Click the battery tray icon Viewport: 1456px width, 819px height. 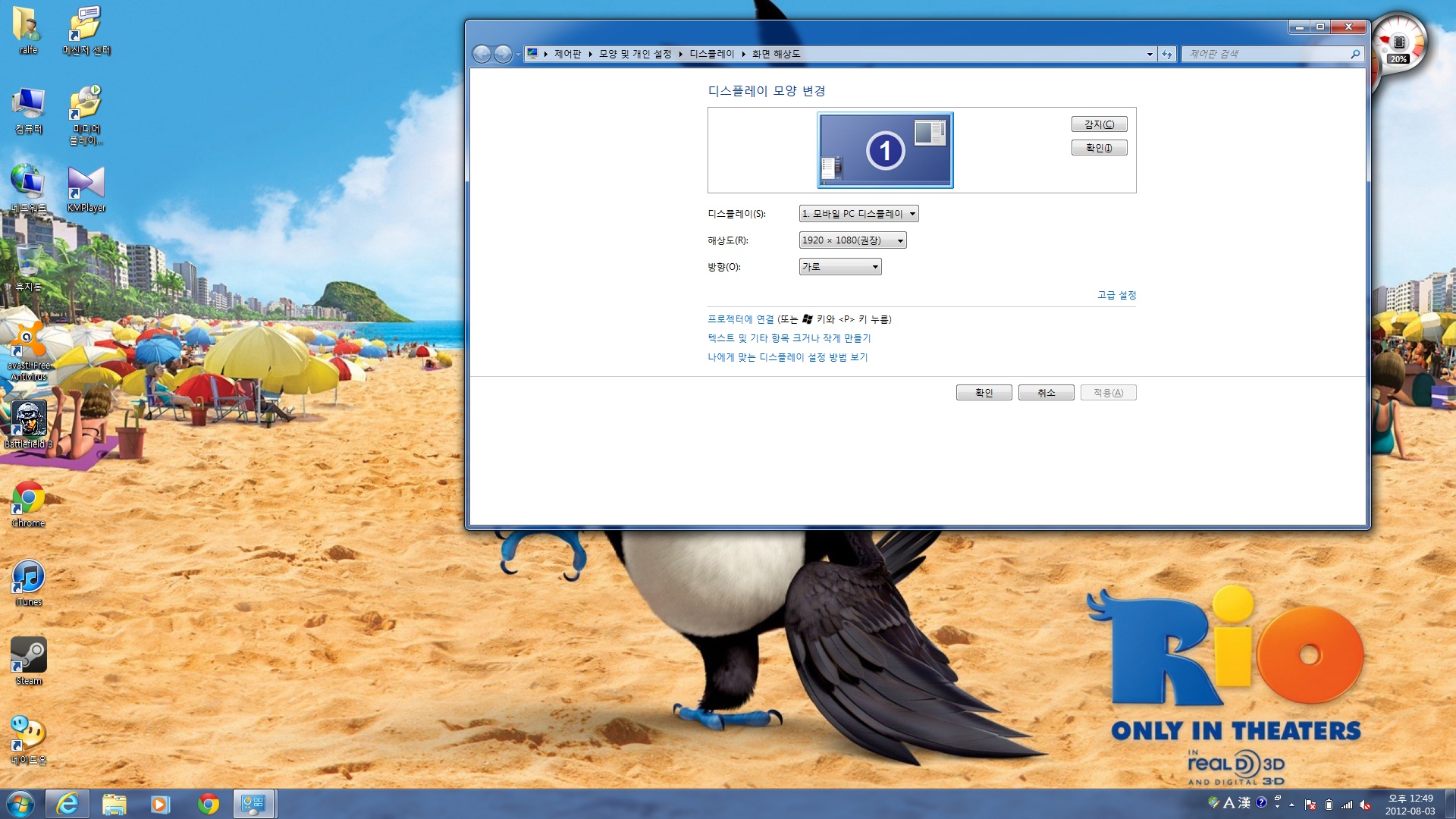coord(1329,805)
